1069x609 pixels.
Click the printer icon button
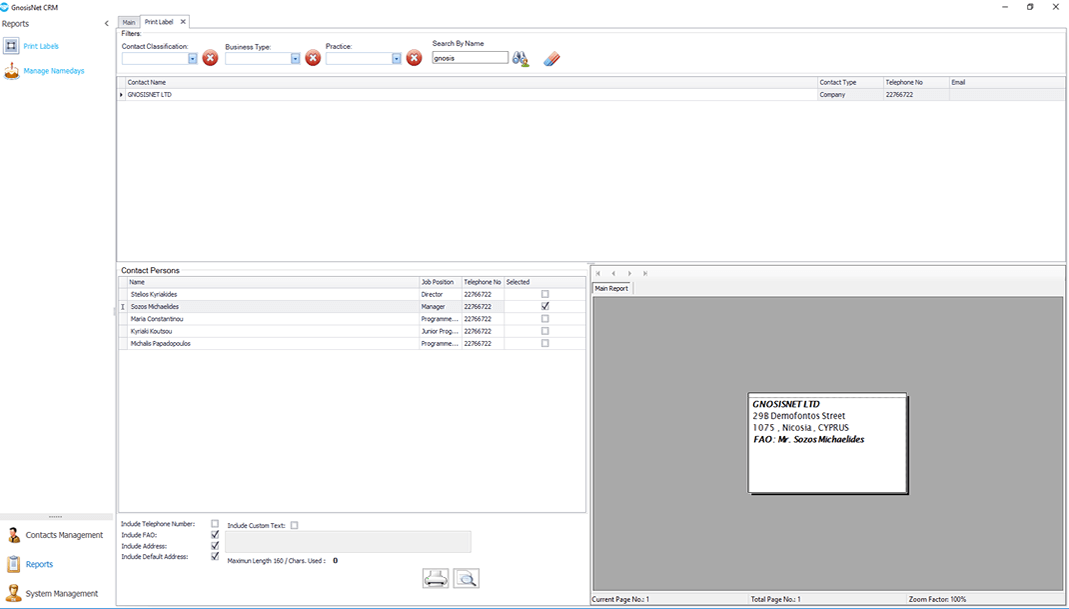pos(436,578)
